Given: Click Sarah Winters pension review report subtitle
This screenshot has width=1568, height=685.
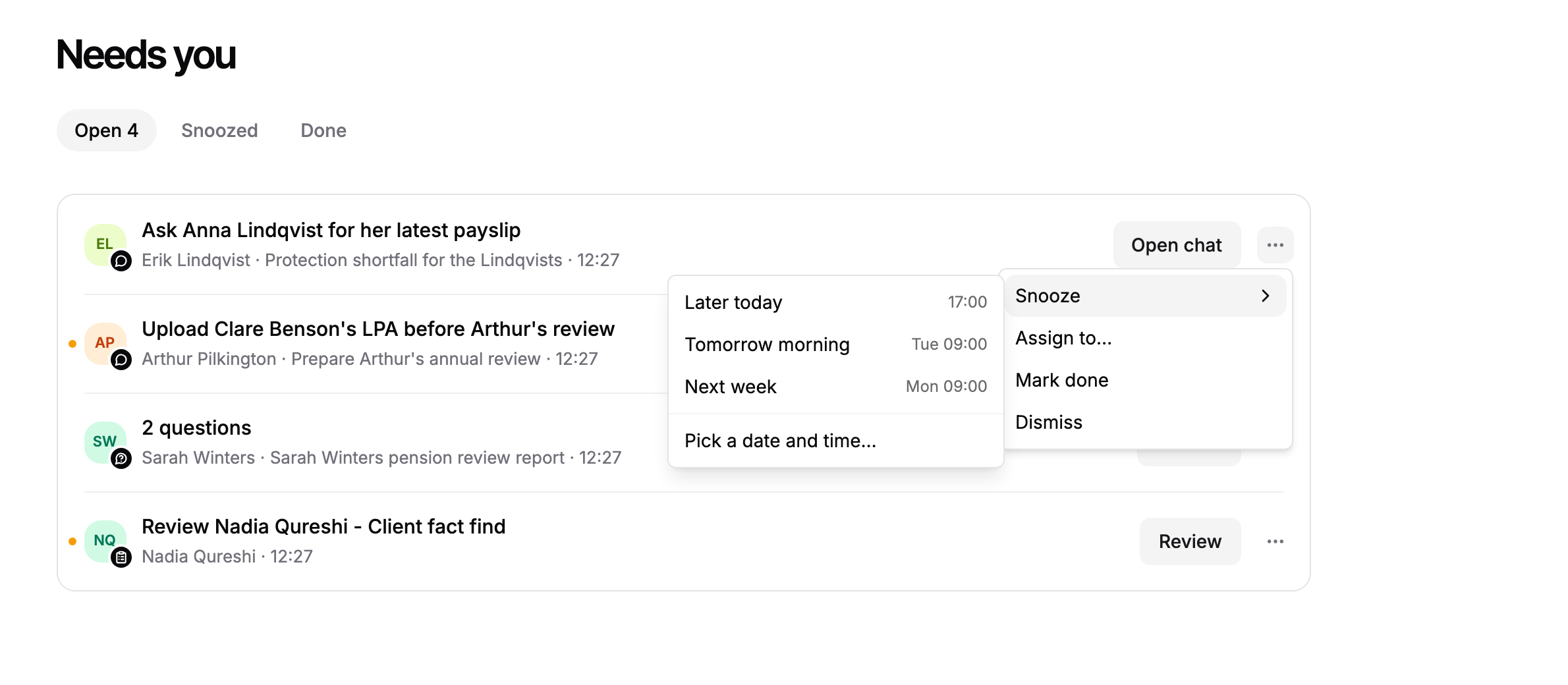Looking at the screenshot, I should point(417,458).
